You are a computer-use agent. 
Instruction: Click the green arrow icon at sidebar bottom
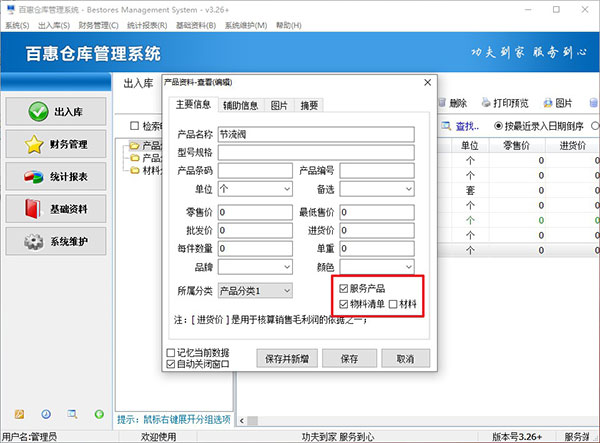(x=99, y=414)
